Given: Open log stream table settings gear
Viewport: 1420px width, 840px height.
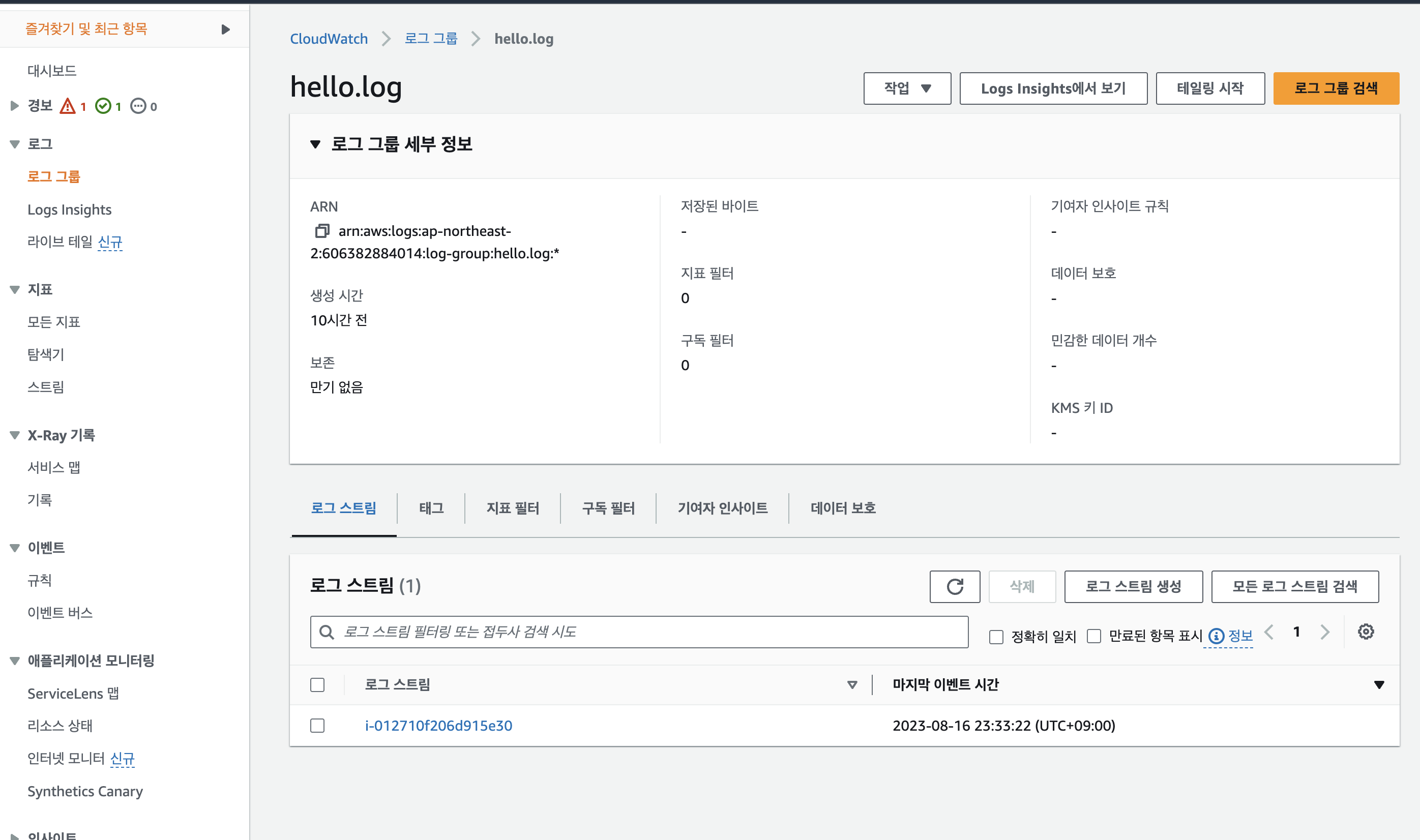Looking at the screenshot, I should point(1366,632).
